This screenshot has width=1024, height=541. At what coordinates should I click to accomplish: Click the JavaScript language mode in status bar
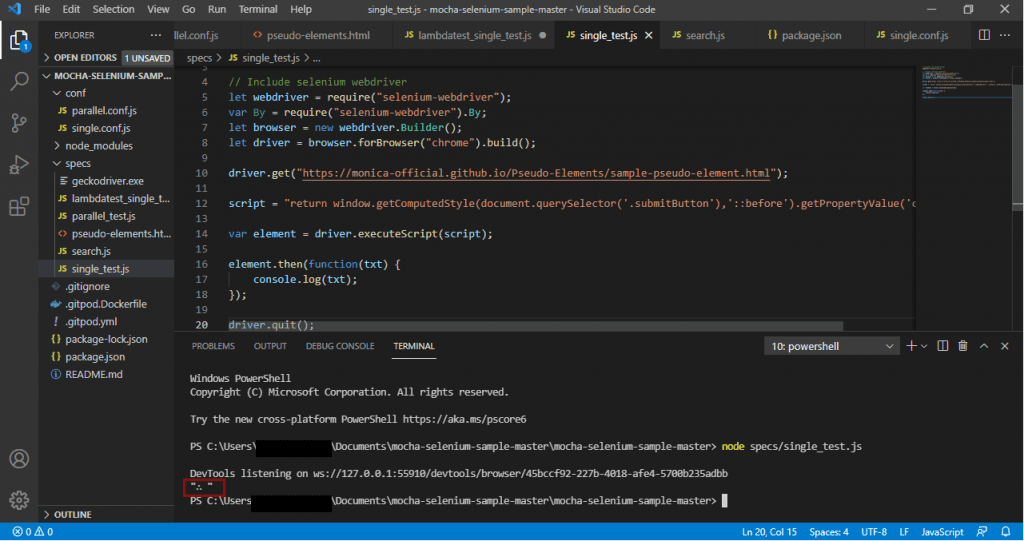pyautogui.click(x=942, y=532)
